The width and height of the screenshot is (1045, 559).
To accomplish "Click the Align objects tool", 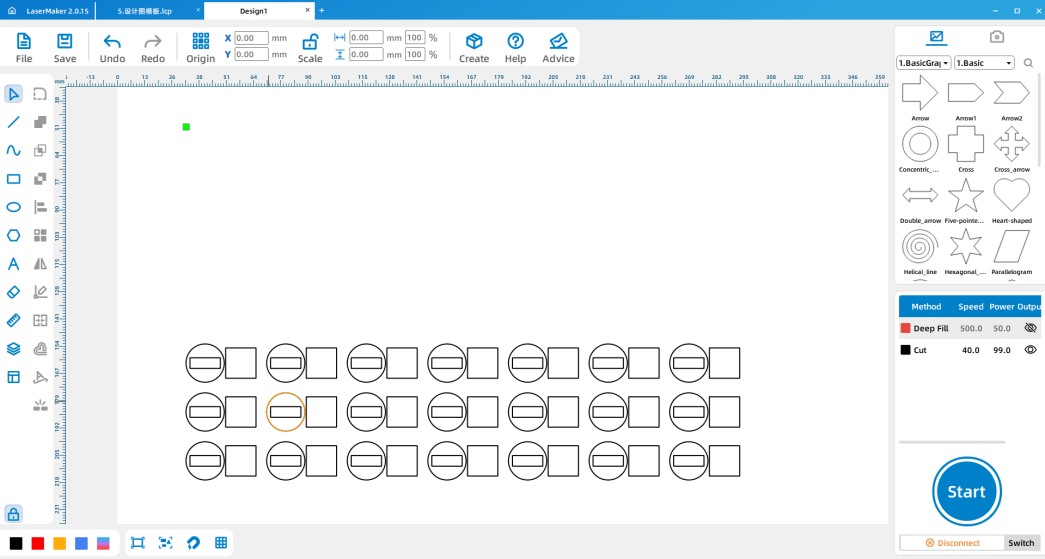I will tap(40, 207).
